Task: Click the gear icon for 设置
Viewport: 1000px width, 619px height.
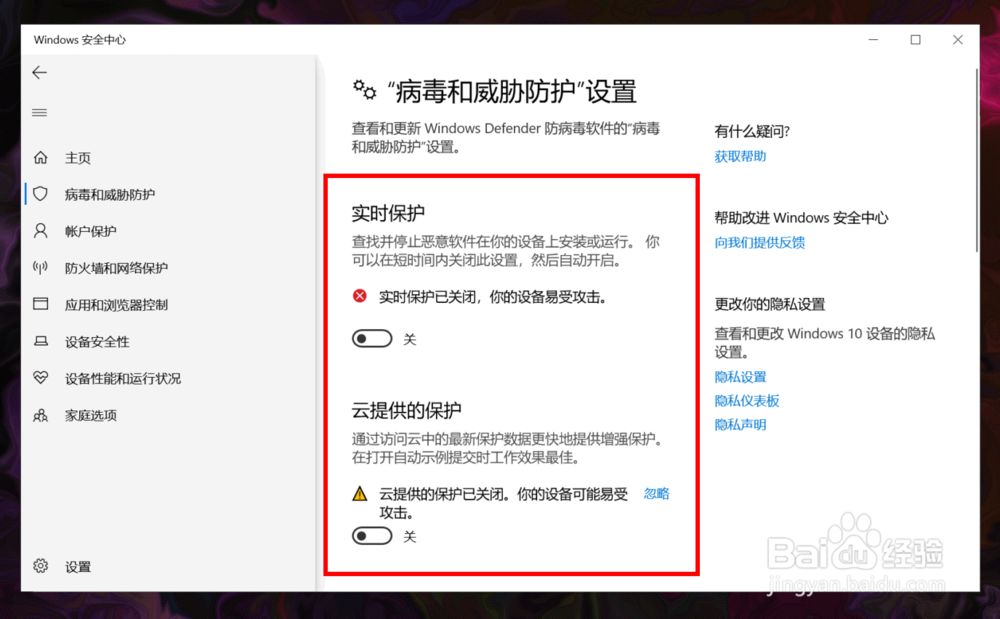Action: 41,566
